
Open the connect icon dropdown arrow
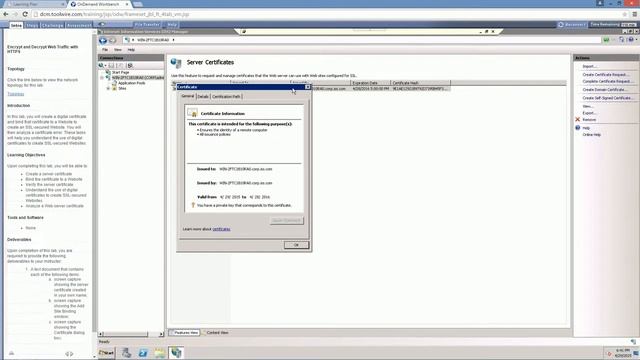tap(105, 65)
